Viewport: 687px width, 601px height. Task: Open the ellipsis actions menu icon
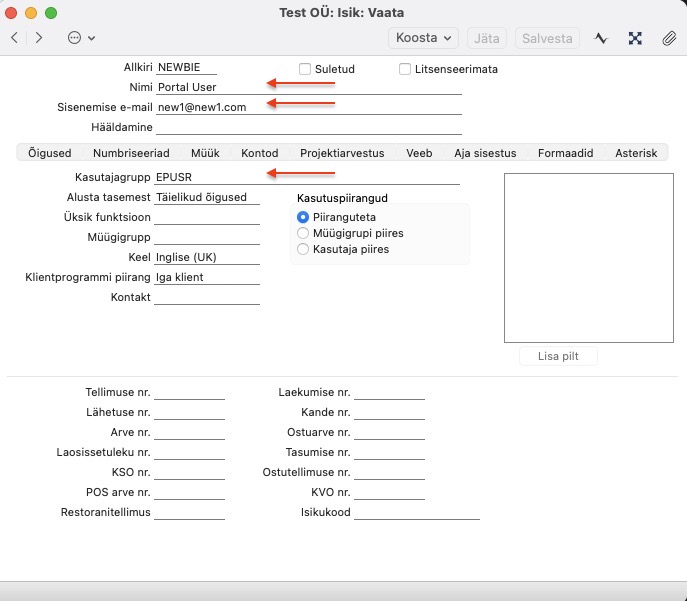pyautogui.click(x=80, y=38)
